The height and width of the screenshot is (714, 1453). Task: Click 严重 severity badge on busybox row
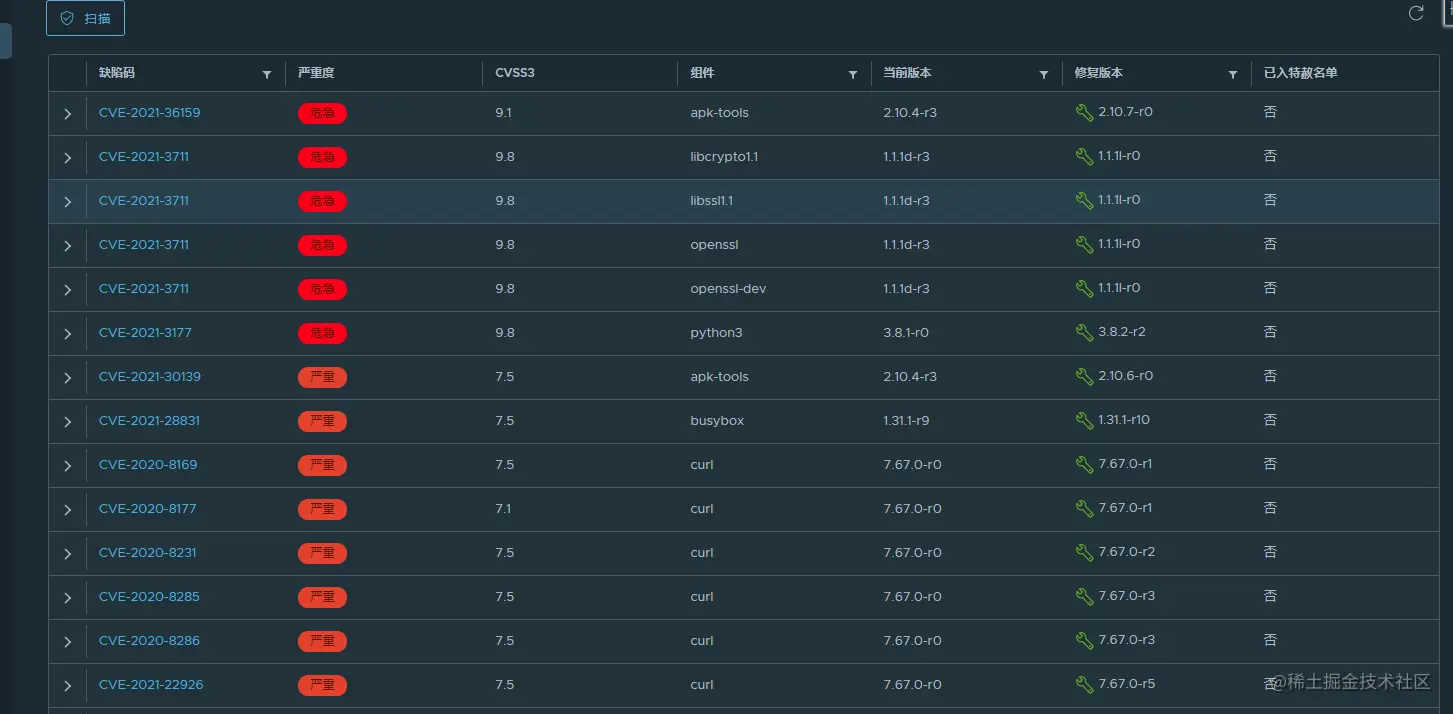322,422
